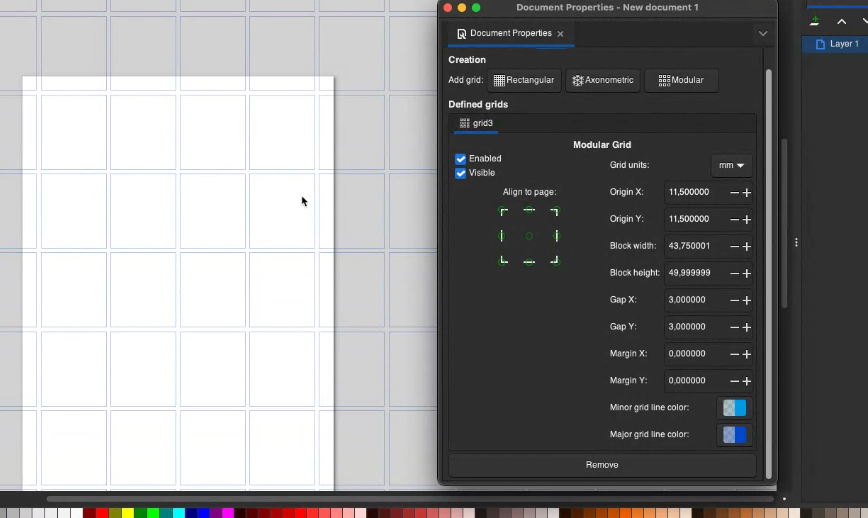Expand the dialog panel chevron menu
868x518 pixels.
(763, 34)
